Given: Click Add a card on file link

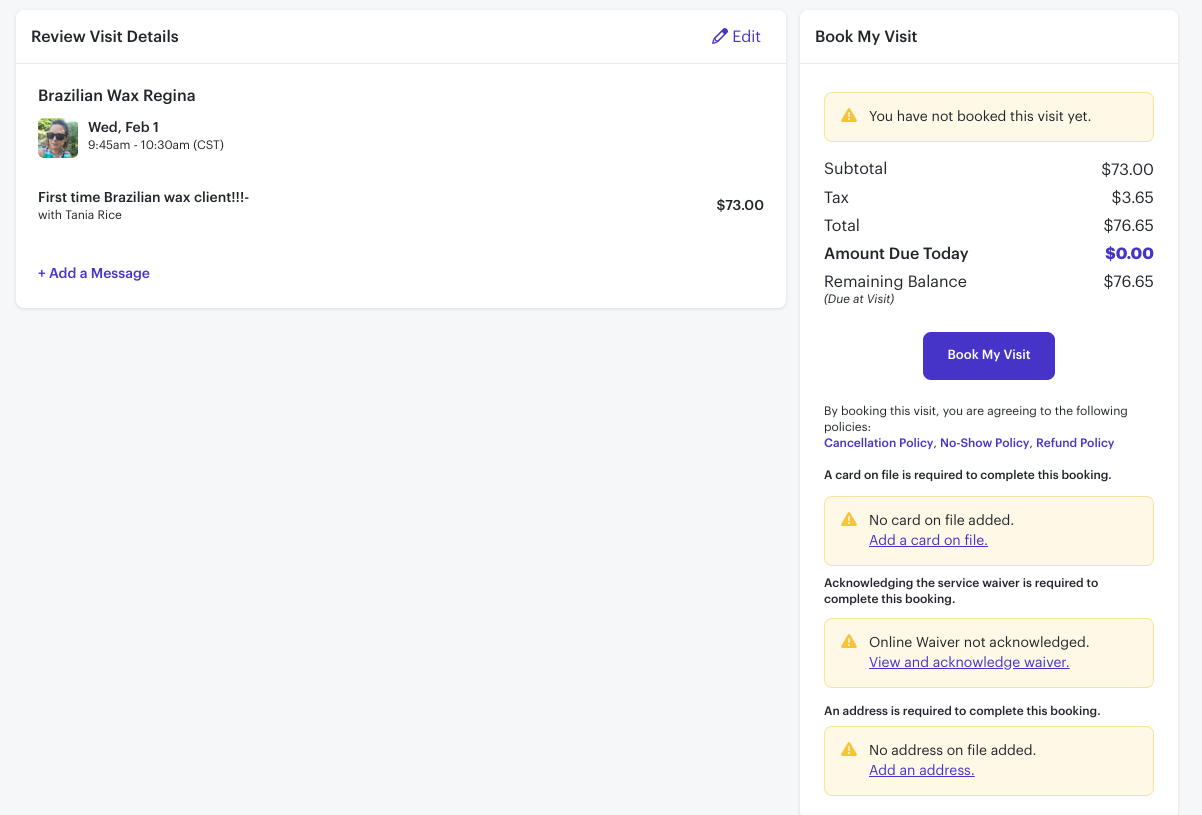Looking at the screenshot, I should [x=928, y=540].
